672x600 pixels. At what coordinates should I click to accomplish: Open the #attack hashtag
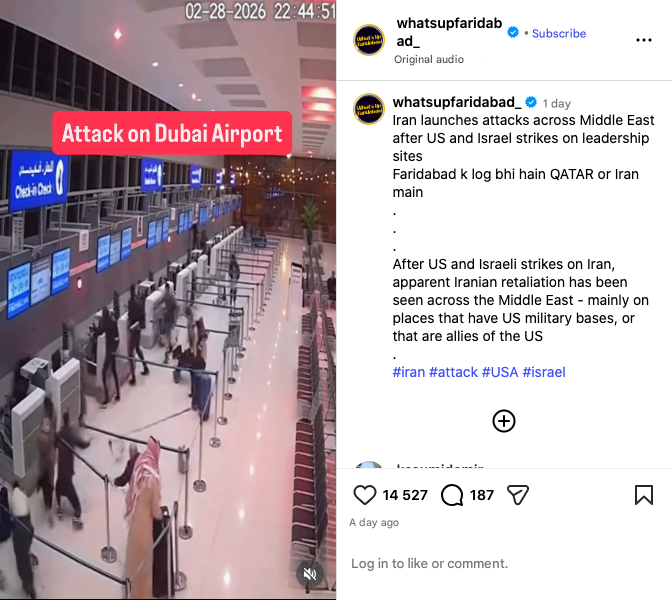tap(453, 372)
